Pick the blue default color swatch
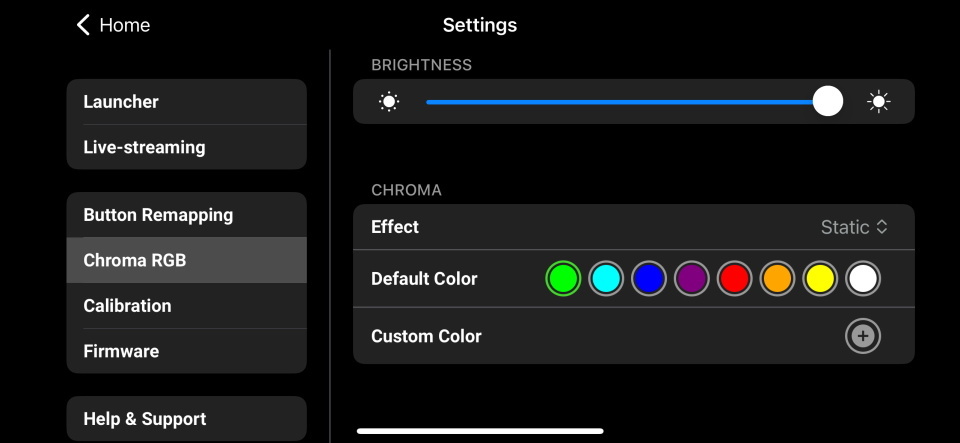Viewport: 960px width, 443px height. (x=648, y=279)
